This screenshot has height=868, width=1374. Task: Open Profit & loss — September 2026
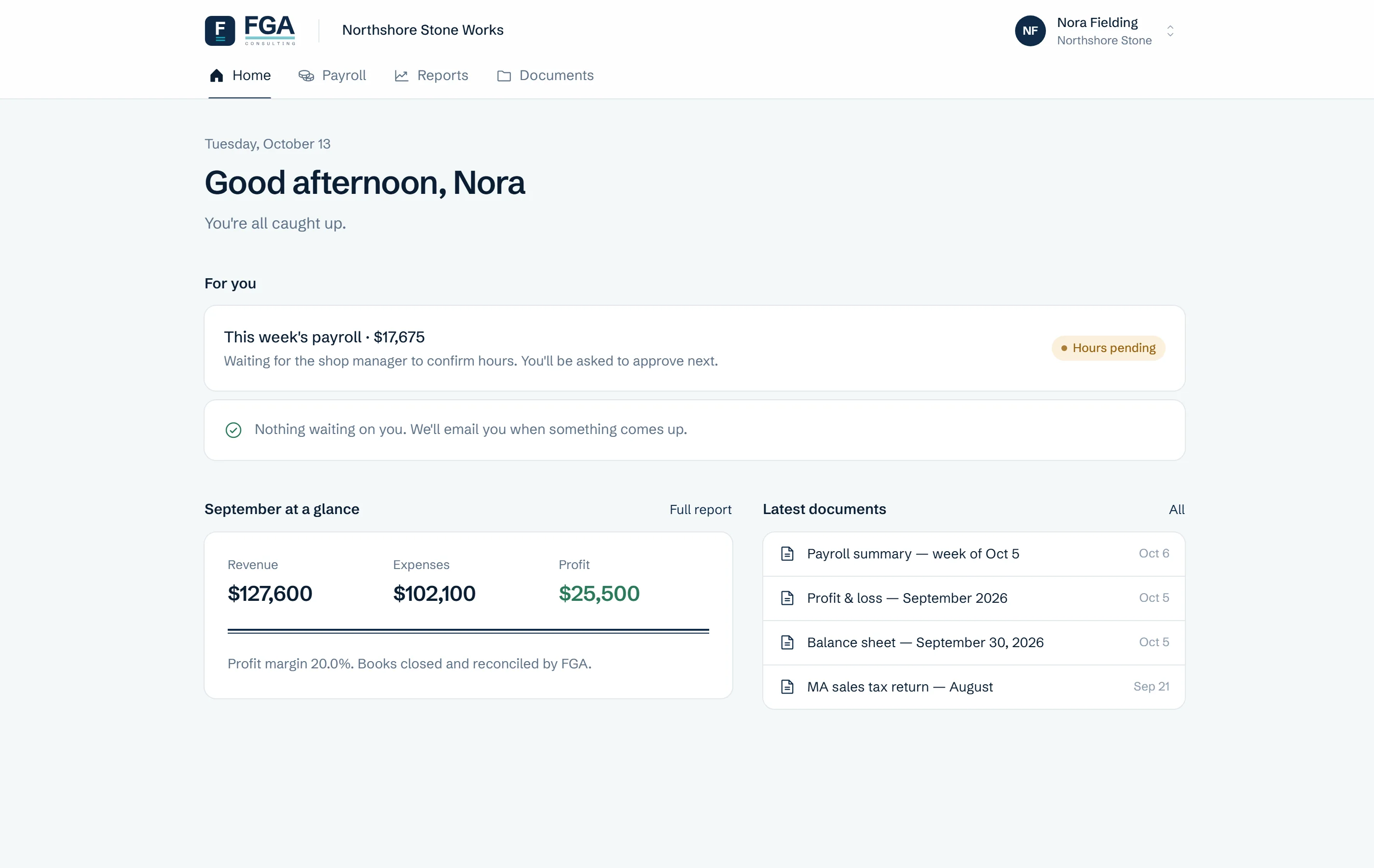tap(974, 598)
